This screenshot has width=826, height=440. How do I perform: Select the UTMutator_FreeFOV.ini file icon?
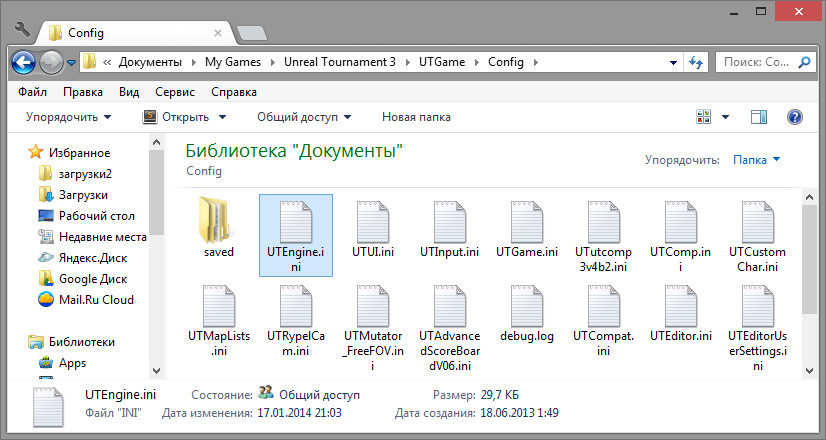[373, 306]
